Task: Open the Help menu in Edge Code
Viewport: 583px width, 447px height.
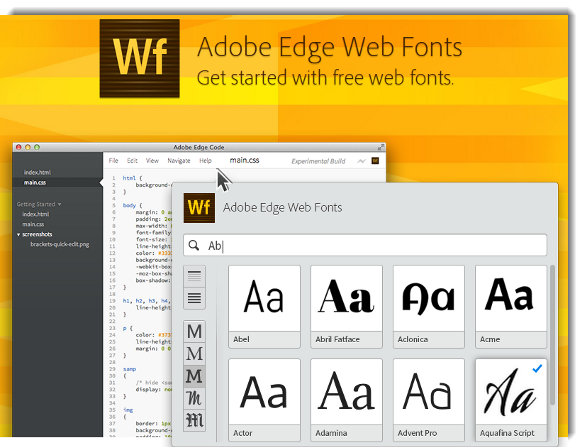Action: pos(205,161)
